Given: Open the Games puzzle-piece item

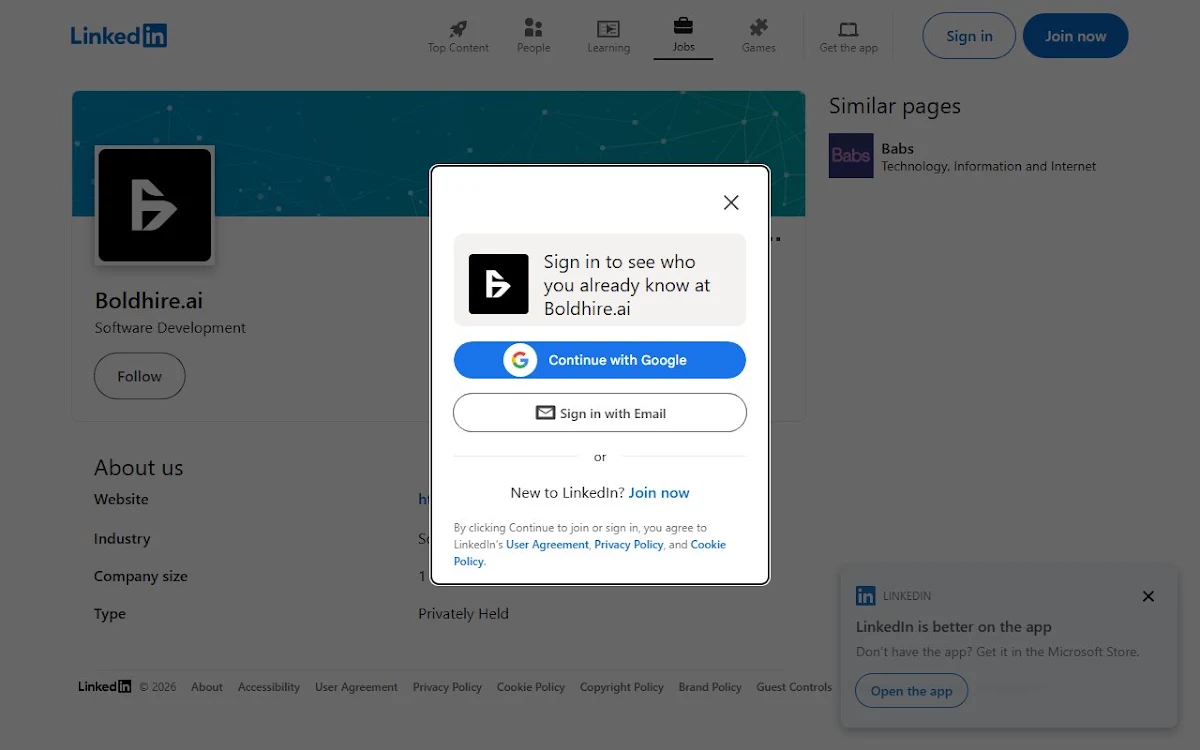Looking at the screenshot, I should (x=758, y=36).
